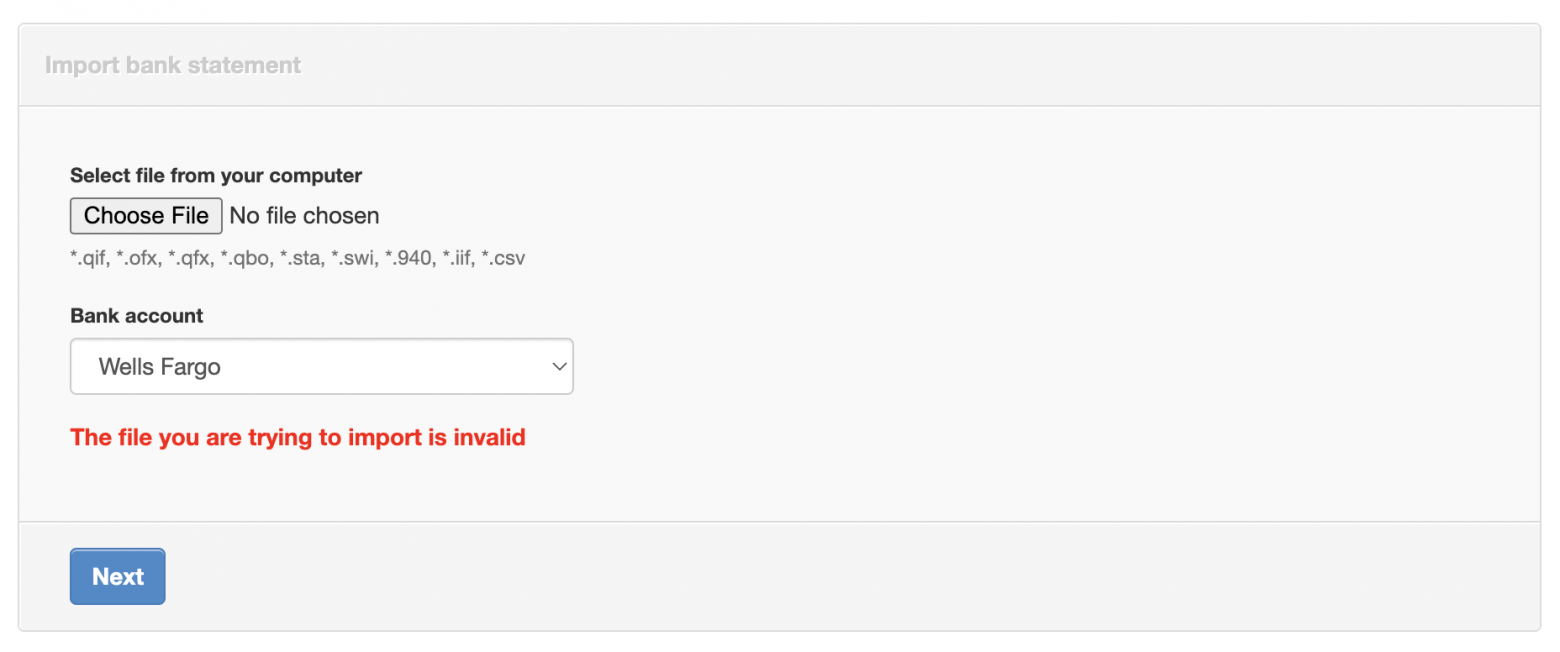Click the Import bank statement header
1560x652 pixels.
172,64
